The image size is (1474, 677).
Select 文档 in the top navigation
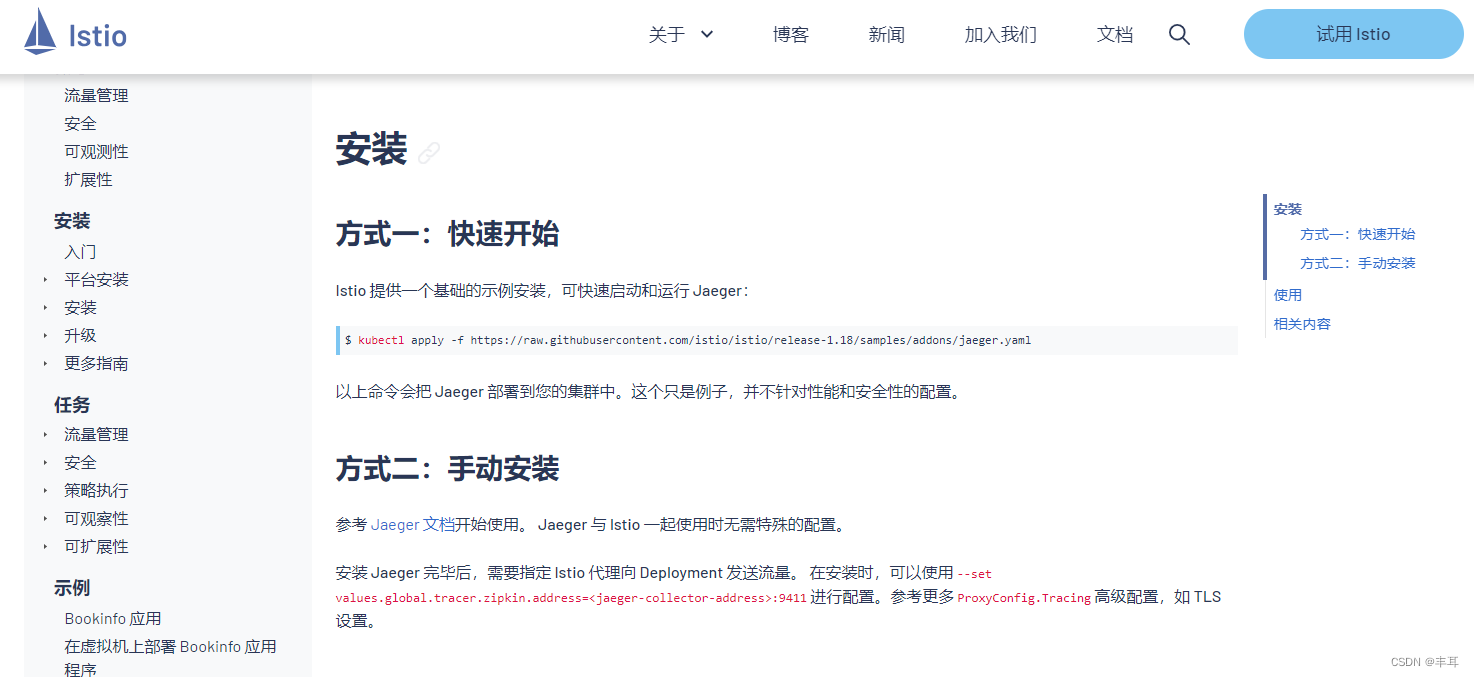[1114, 33]
